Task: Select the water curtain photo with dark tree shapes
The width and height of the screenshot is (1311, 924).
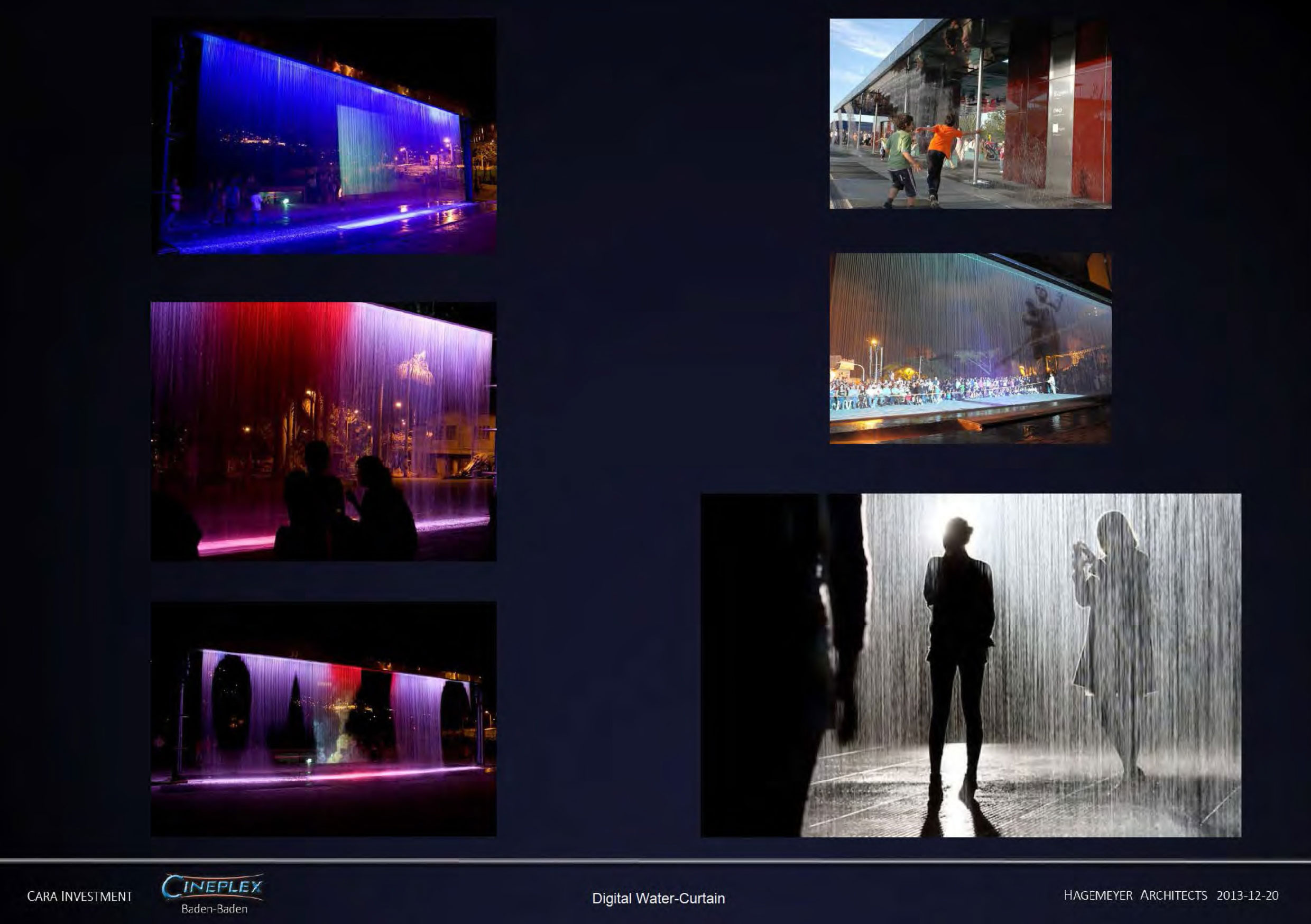Action: click(324, 719)
